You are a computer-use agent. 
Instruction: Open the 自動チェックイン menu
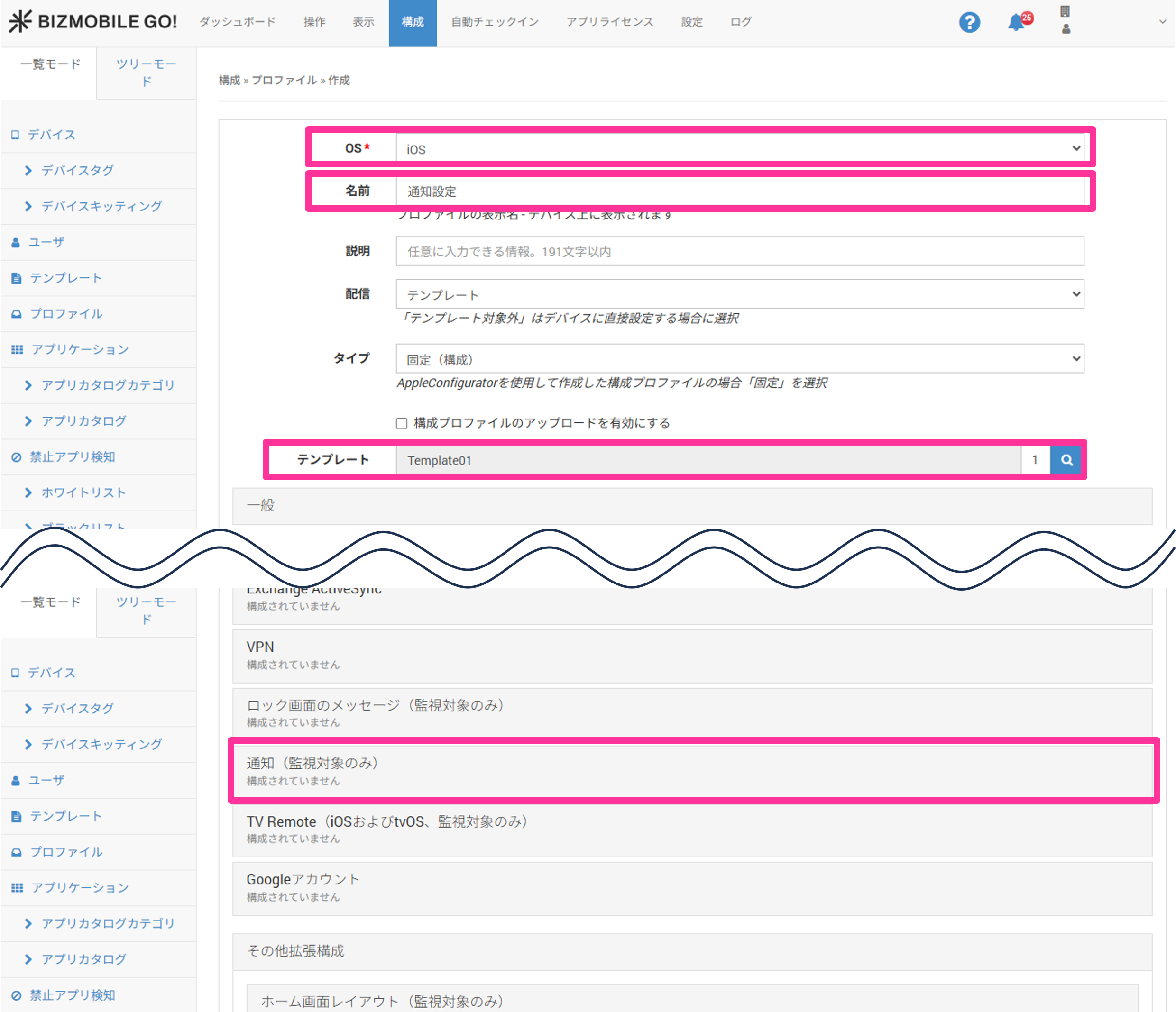(495, 22)
